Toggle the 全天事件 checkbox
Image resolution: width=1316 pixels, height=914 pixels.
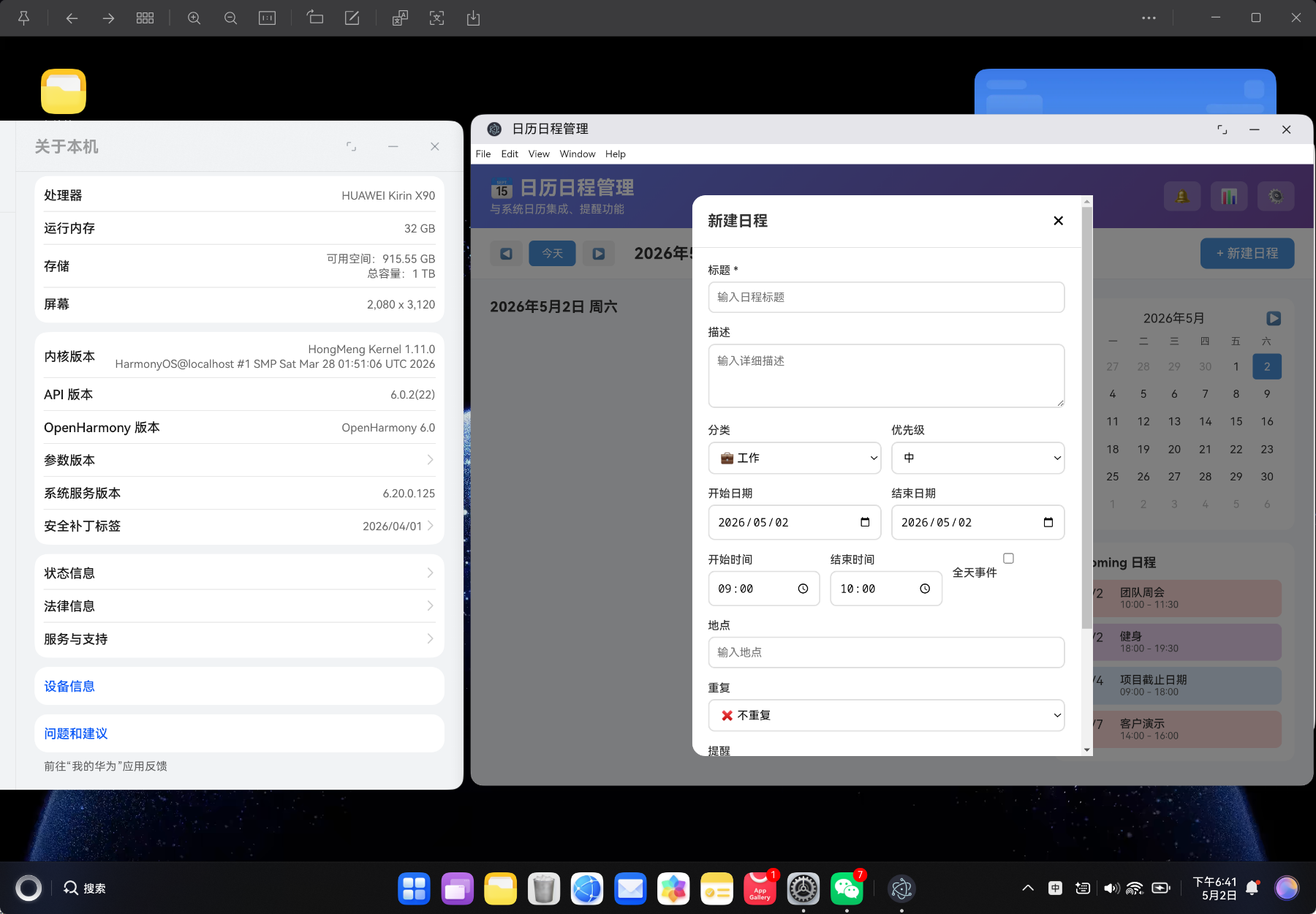(1008, 559)
